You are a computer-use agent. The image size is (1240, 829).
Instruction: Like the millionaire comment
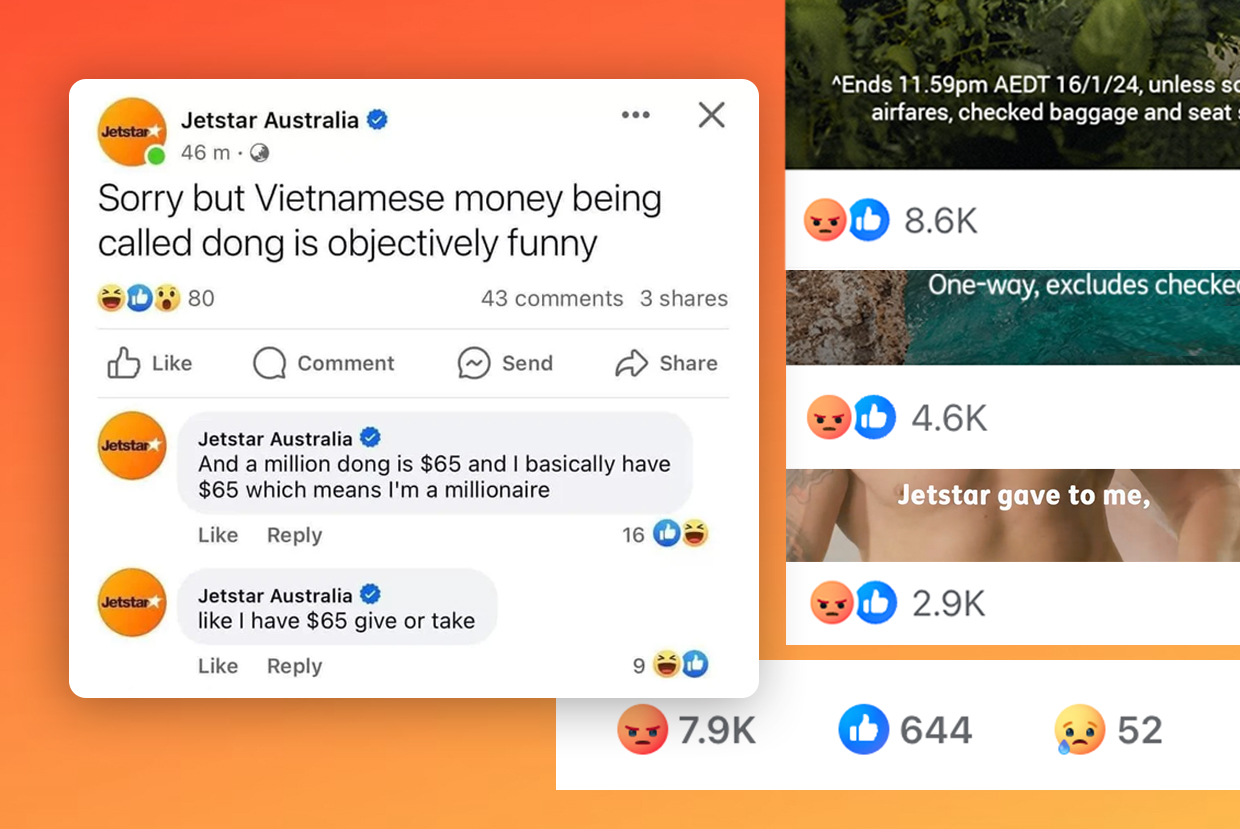click(218, 535)
